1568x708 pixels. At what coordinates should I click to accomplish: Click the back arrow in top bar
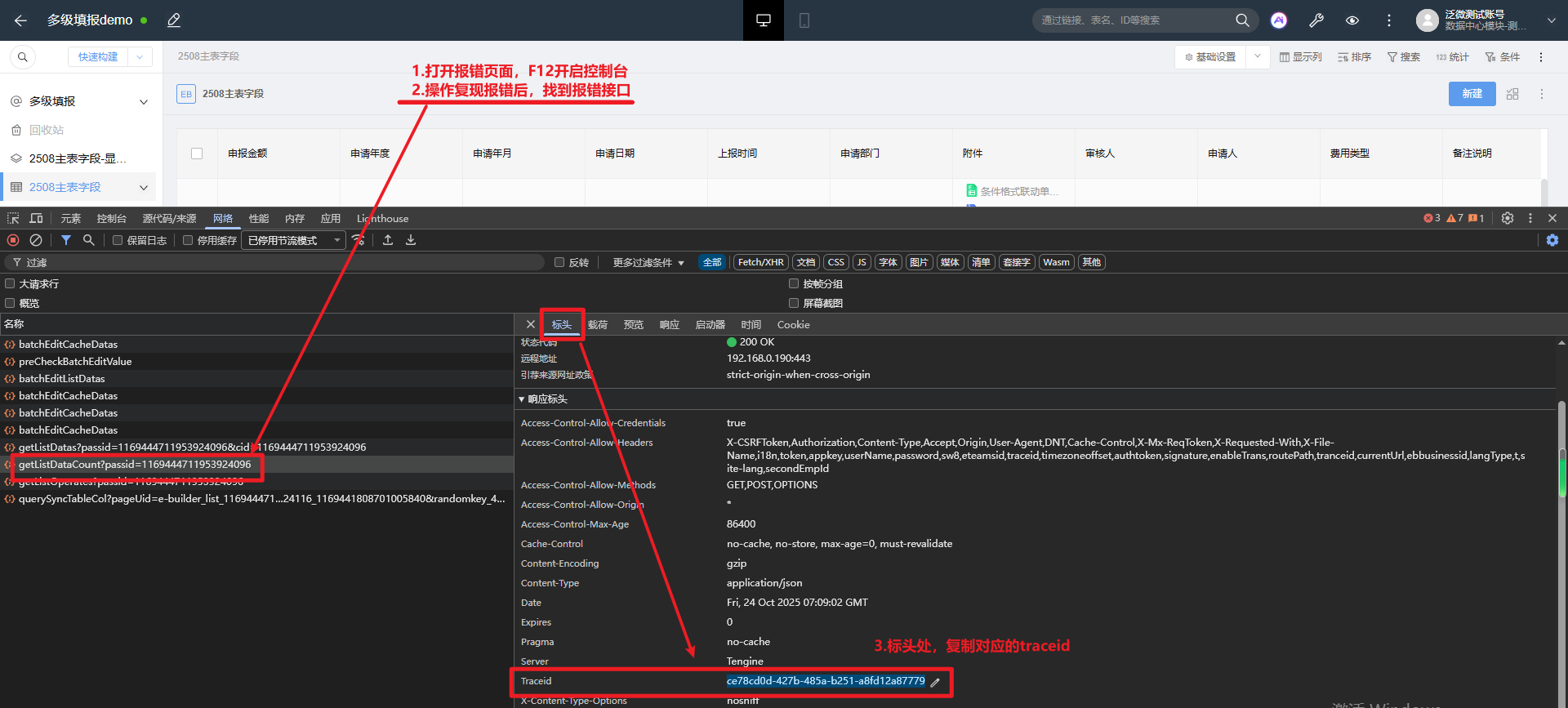coord(20,20)
